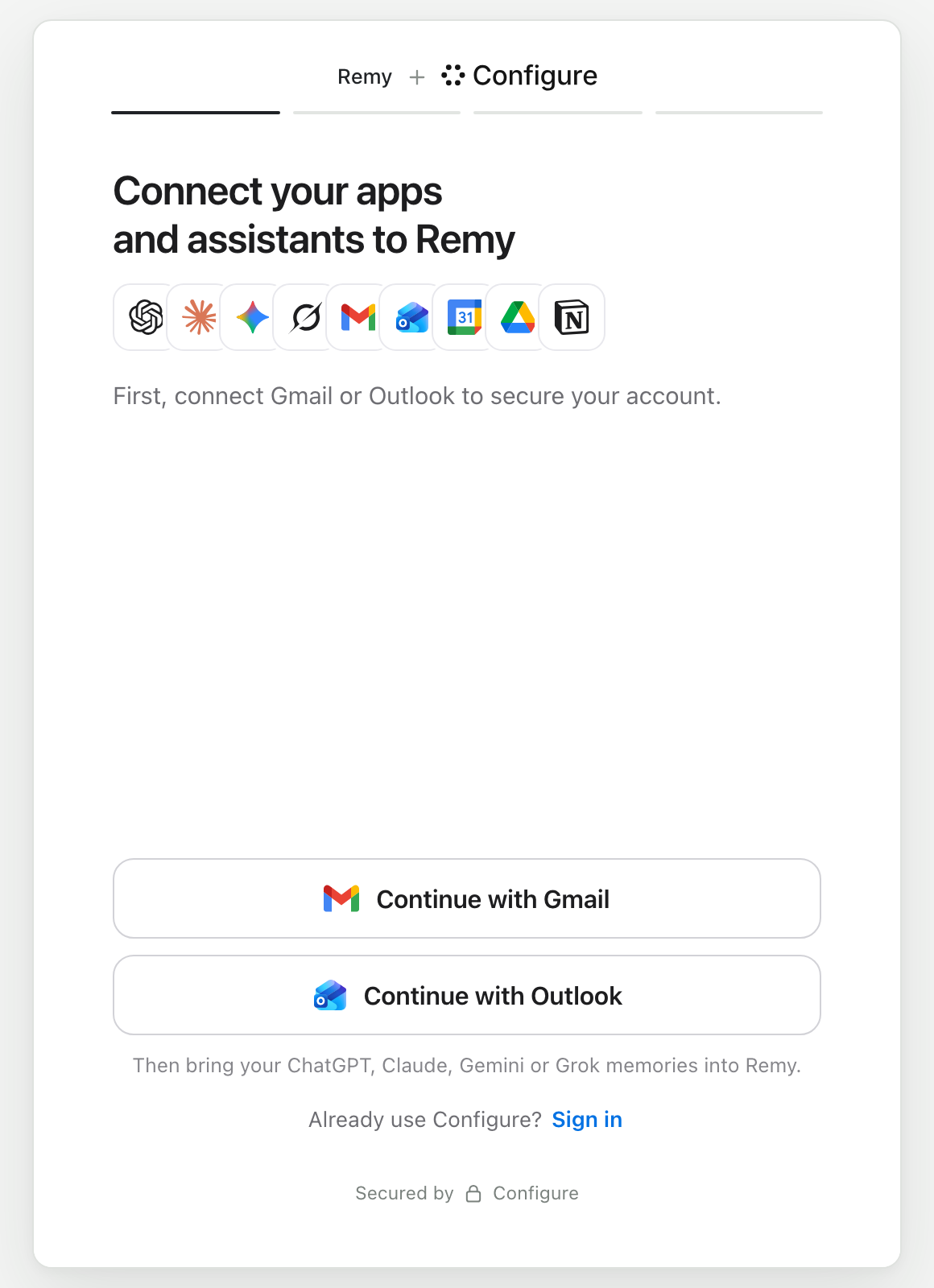Click the 'Secured by' text
Image resolution: width=934 pixels, height=1288 pixels.
coord(404,1193)
